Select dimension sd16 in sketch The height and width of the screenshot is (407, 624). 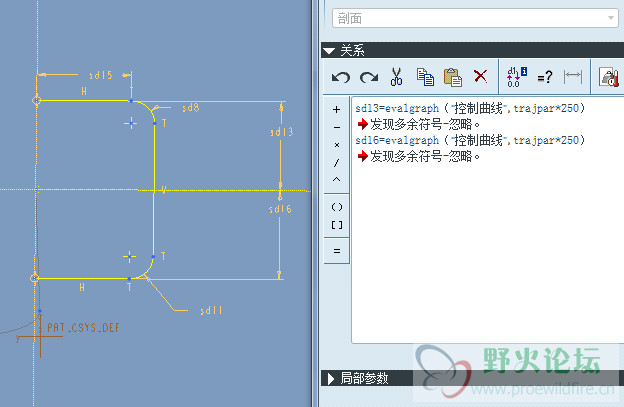[280, 209]
